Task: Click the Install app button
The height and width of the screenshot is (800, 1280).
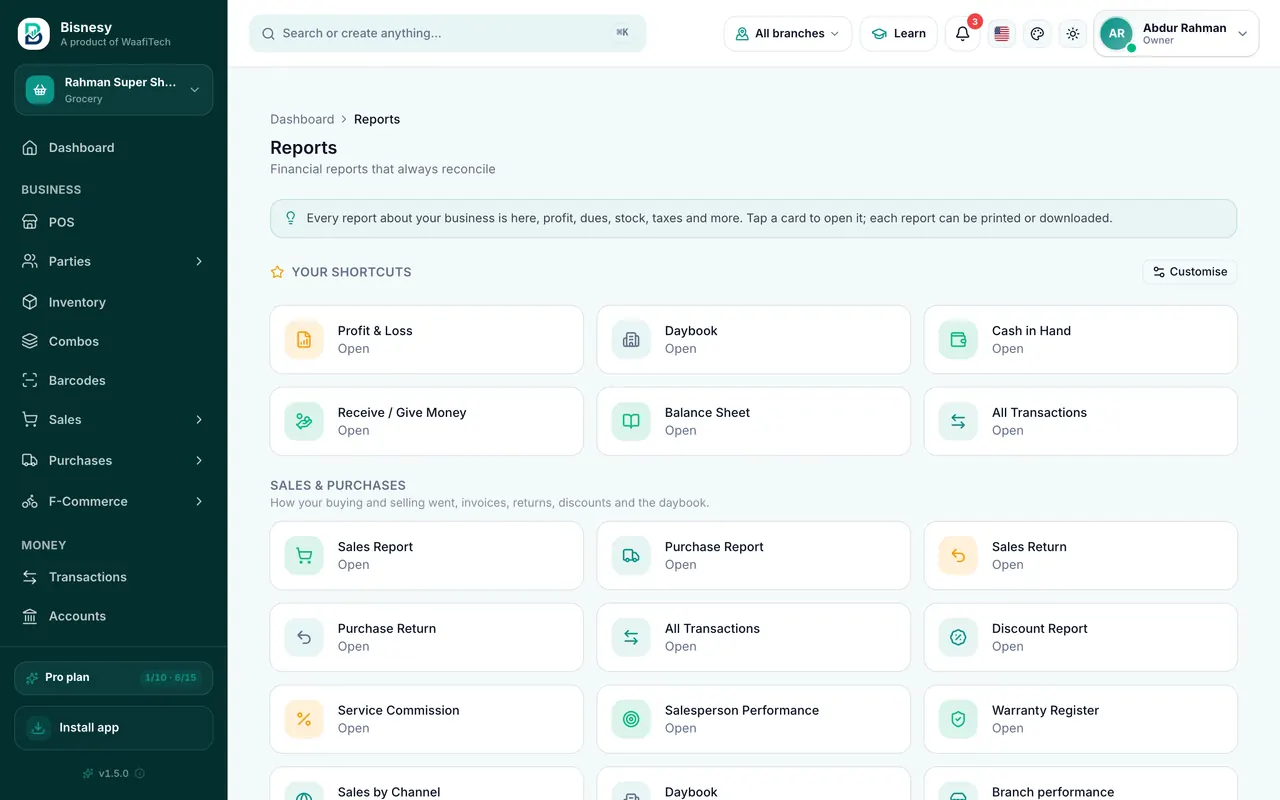Action: (114, 728)
